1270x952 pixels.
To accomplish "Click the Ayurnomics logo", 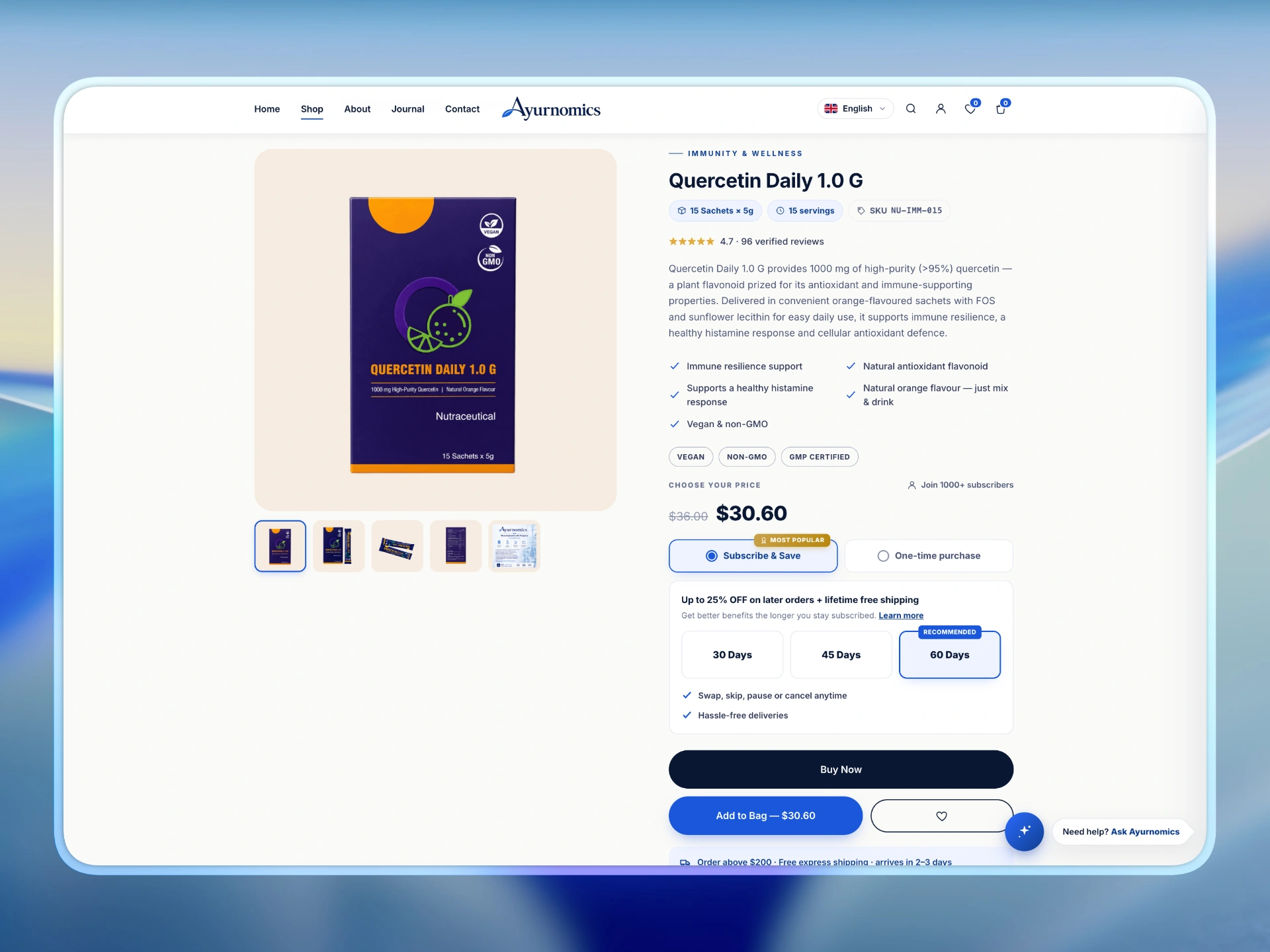I will click(x=551, y=108).
